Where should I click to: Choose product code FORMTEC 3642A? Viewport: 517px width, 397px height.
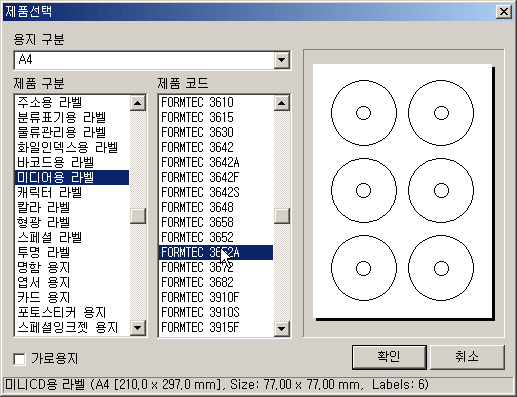[216, 162]
